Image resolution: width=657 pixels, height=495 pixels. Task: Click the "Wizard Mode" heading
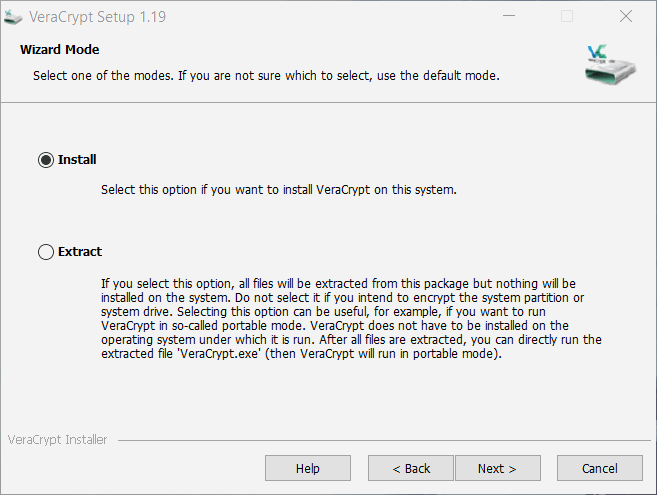point(60,50)
